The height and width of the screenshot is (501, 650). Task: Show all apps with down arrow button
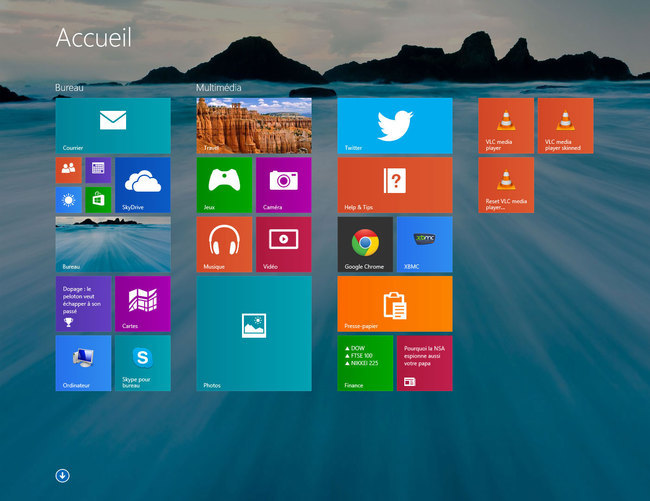63,476
